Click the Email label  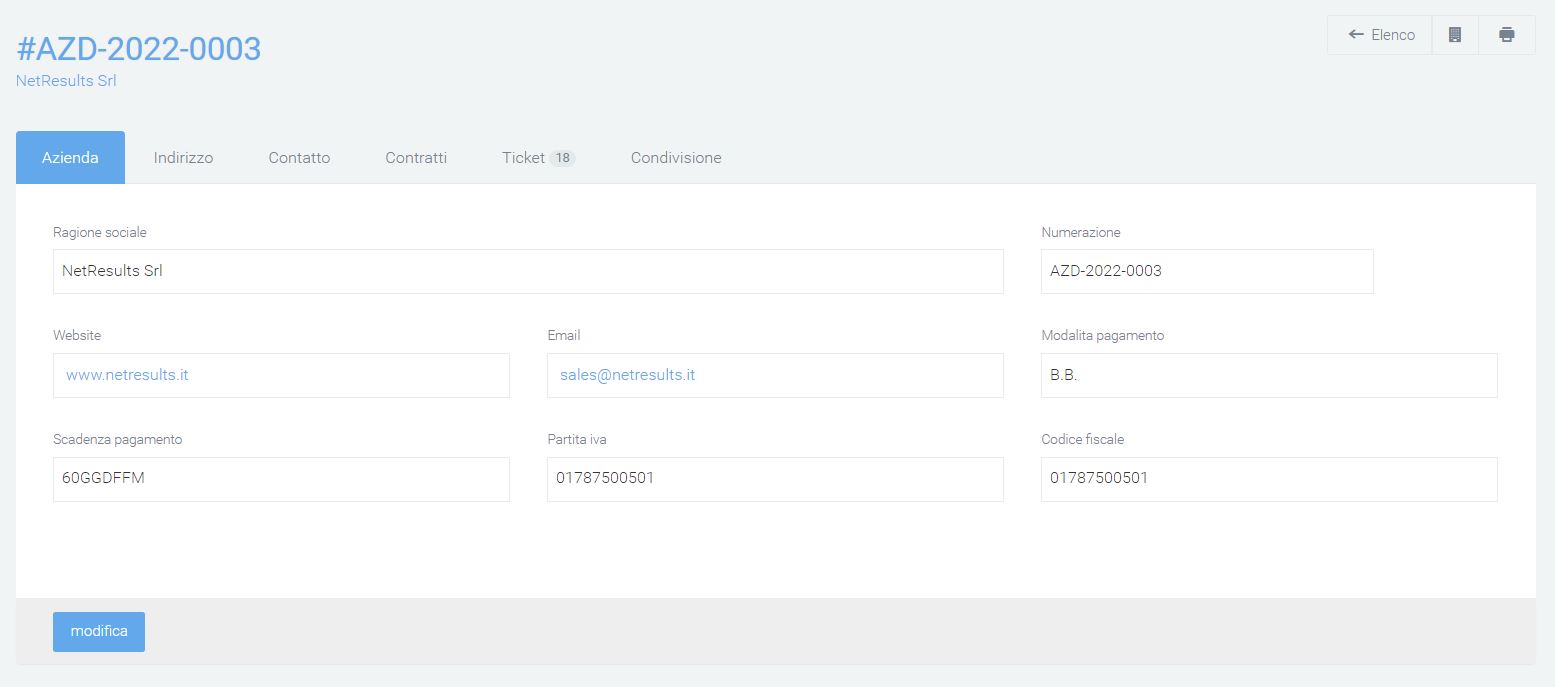coord(564,335)
